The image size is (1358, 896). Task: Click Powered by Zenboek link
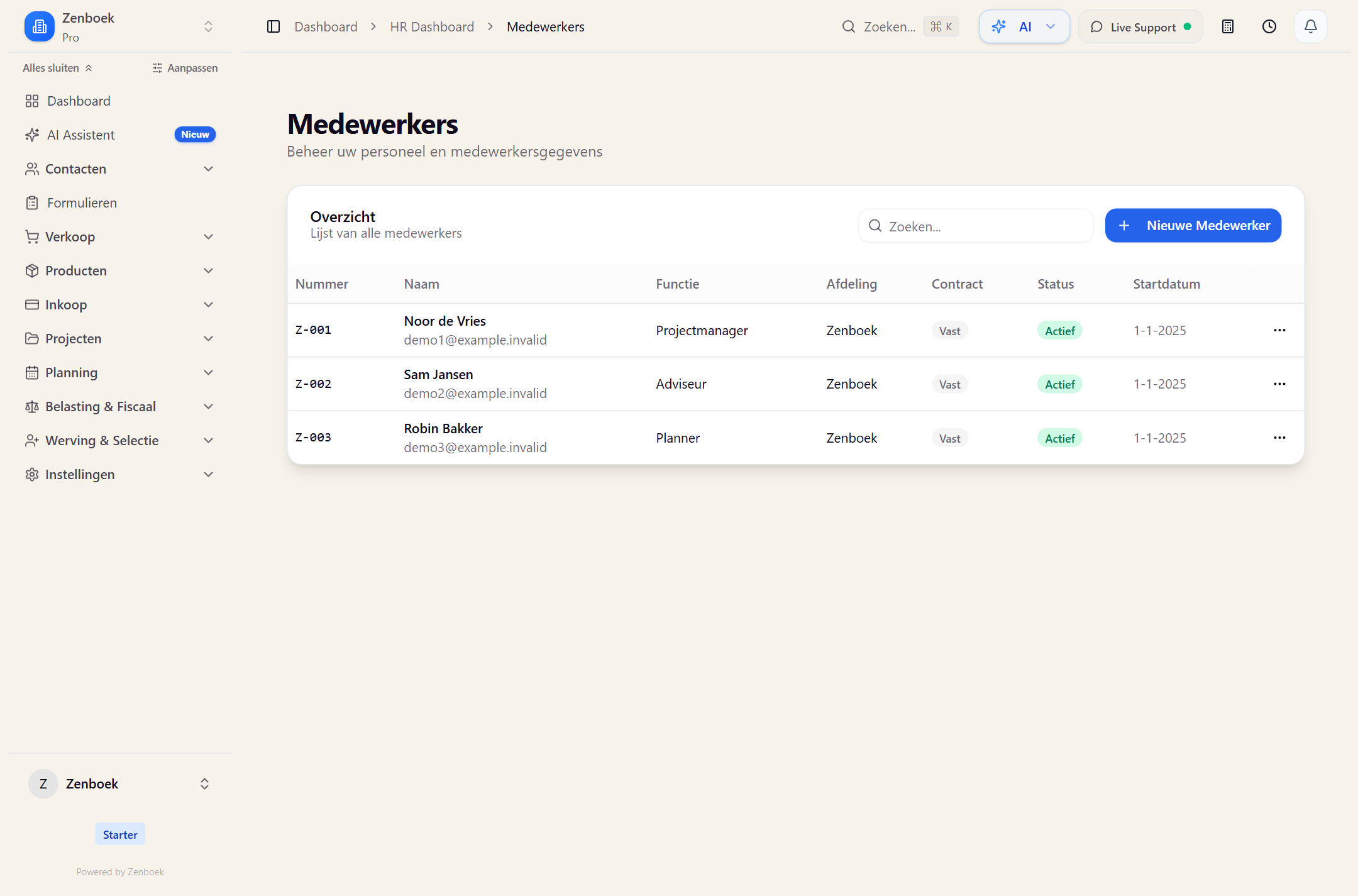click(x=120, y=871)
